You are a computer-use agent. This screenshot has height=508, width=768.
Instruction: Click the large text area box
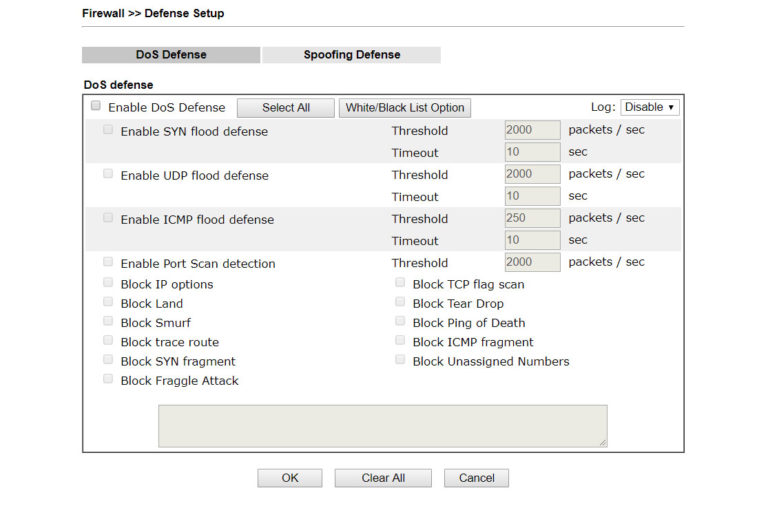click(x=382, y=425)
